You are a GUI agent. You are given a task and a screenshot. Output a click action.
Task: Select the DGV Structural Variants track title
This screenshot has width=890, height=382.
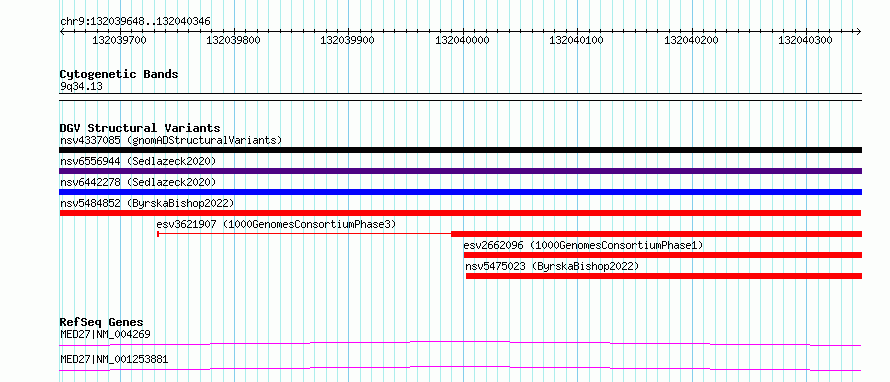(140, 128)
